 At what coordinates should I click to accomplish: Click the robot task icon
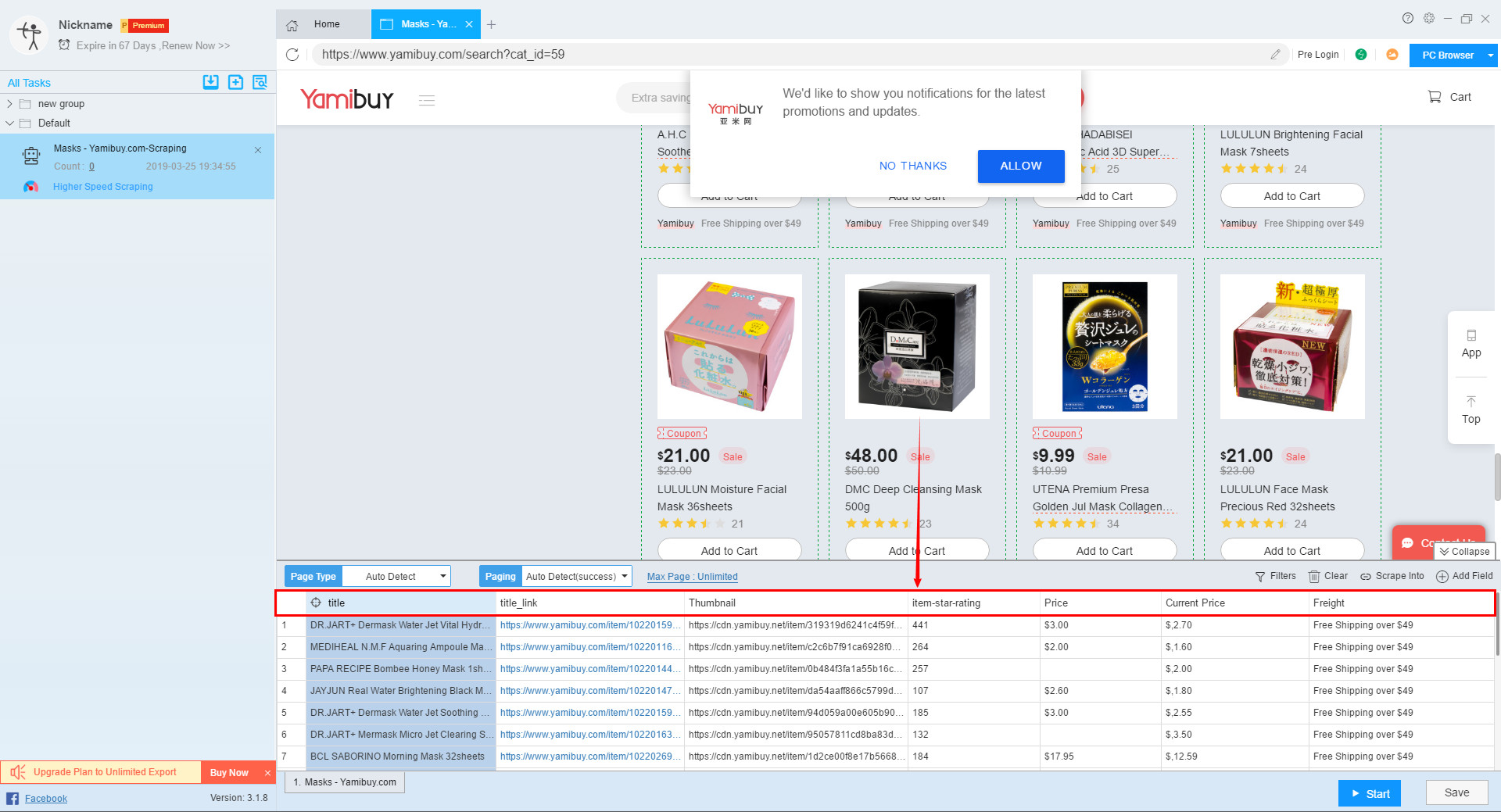click(x=31, y=156)
